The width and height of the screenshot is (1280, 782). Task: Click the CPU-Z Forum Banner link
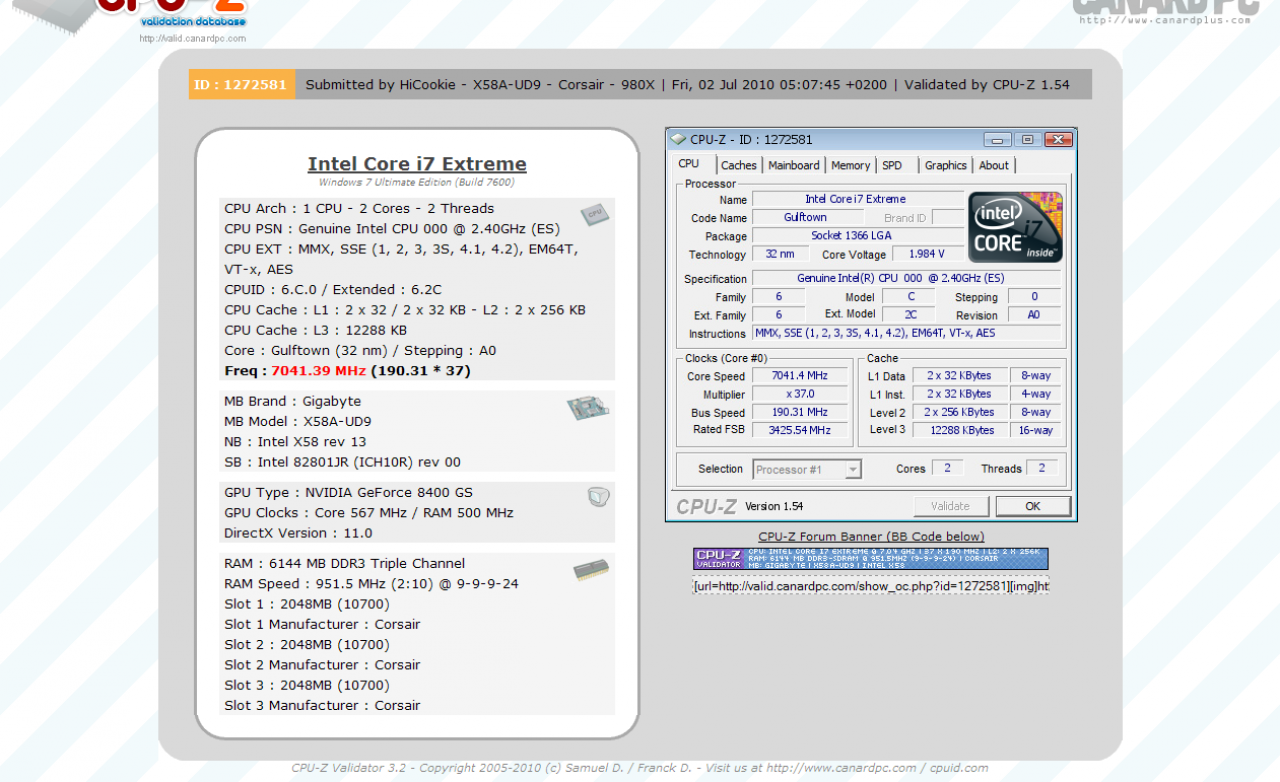click(x=871, y=537)
